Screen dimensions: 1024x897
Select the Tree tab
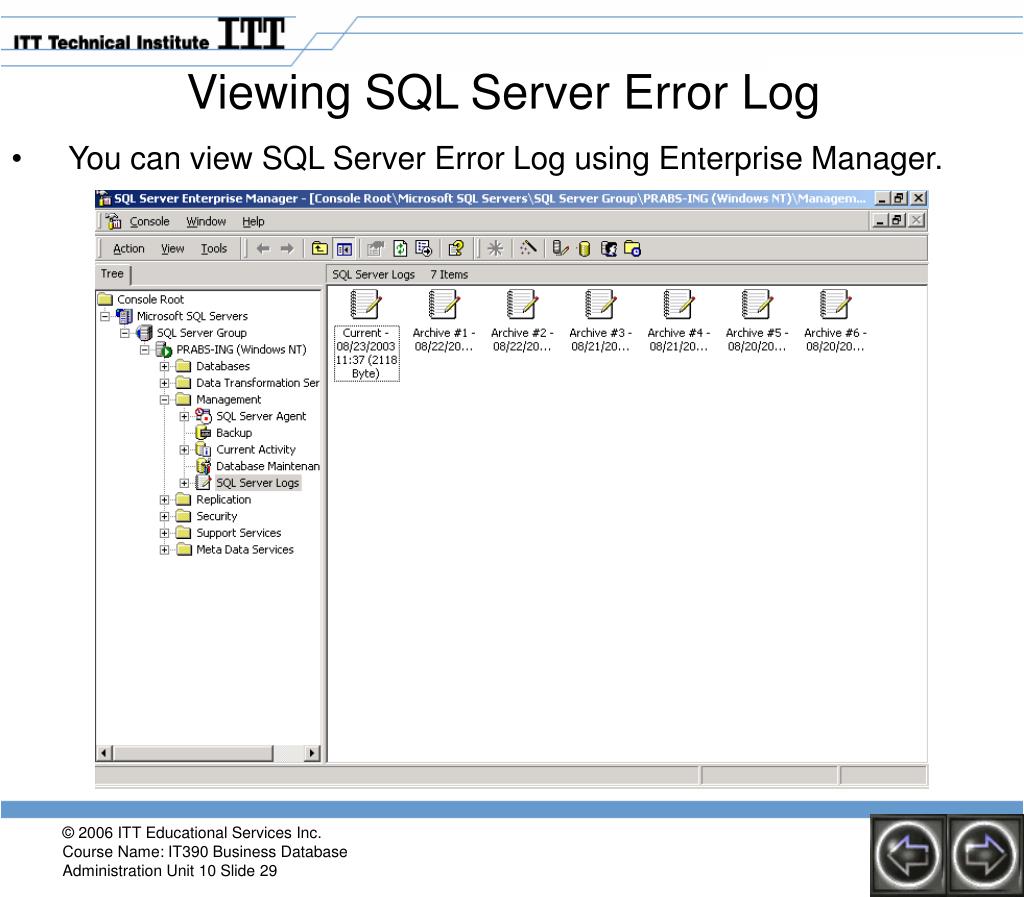tap(112, 274)
